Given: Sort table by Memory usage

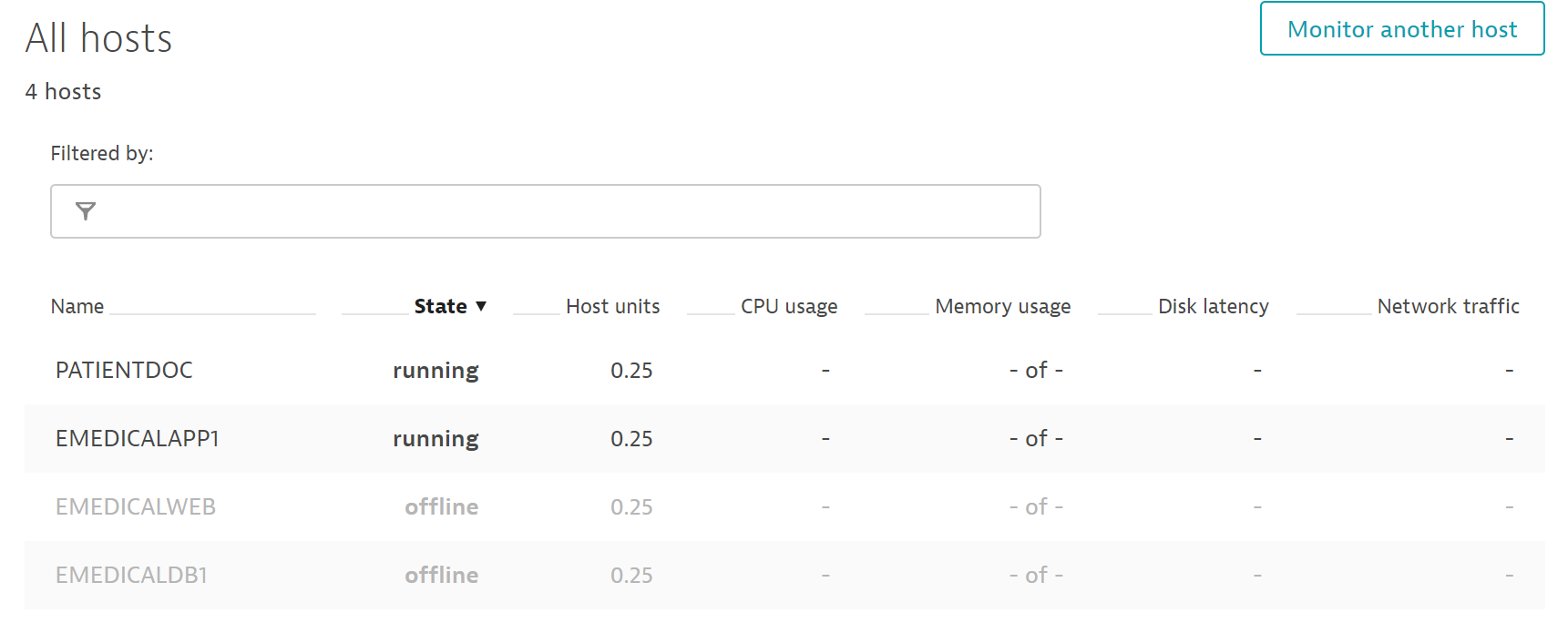Looking at the screenshot, I should pyautogui.click(x=1002, y=307).
